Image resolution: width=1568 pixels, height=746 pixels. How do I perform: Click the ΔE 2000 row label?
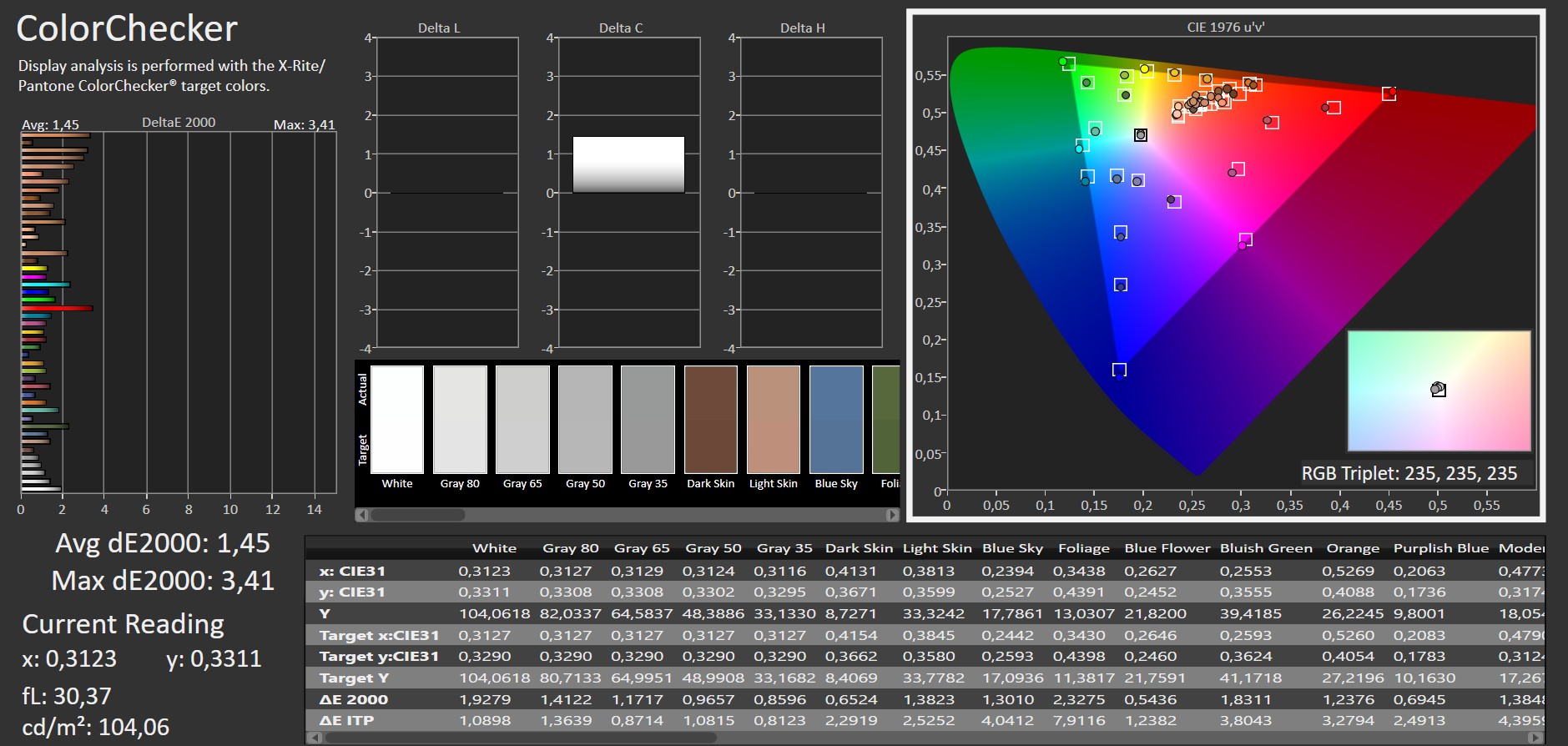click(x=354, y=699)
